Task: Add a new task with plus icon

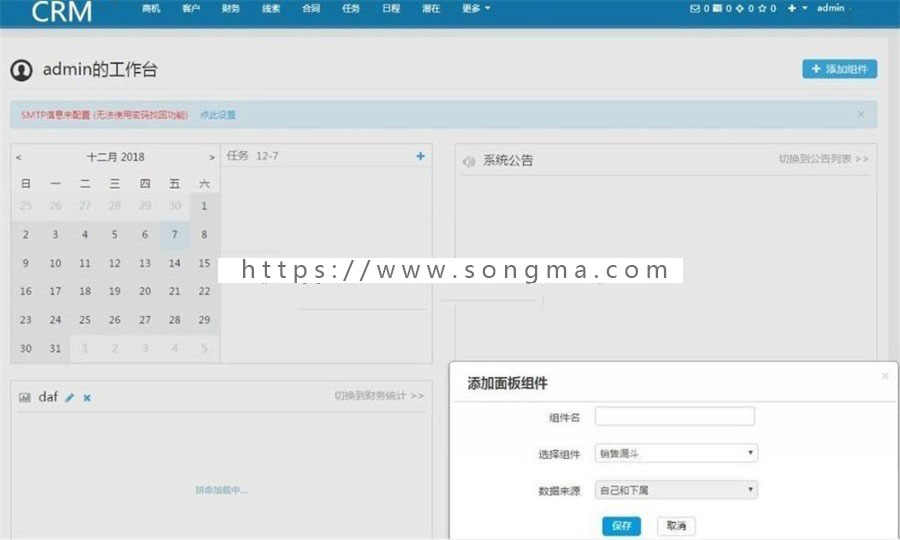Action: point(421,156)
